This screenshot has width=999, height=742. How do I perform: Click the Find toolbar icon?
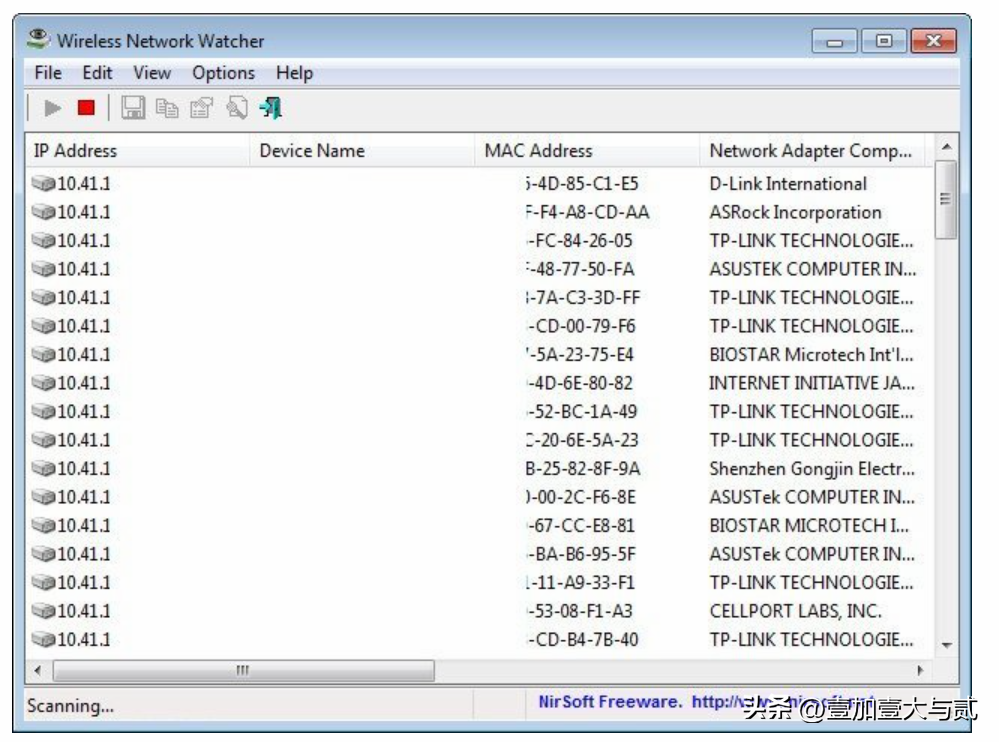[x=236, y=108]
